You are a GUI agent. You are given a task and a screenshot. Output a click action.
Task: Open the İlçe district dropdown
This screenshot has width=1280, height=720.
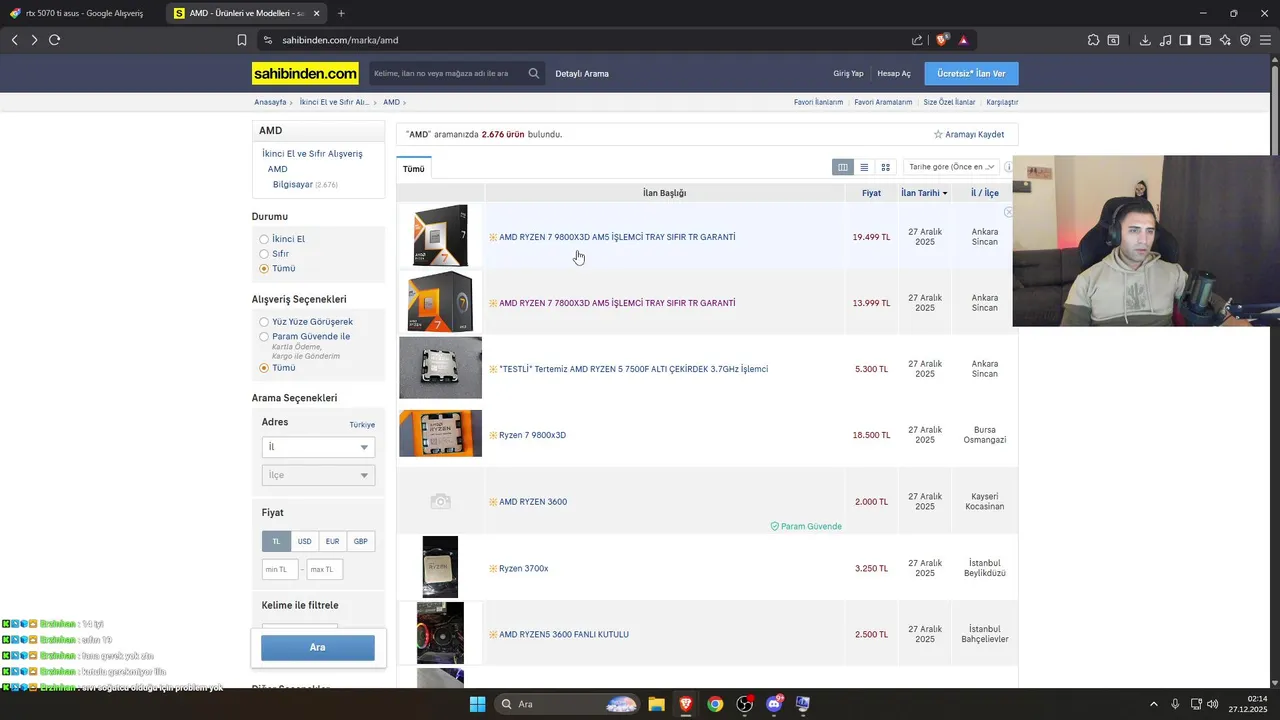[318, 475]
